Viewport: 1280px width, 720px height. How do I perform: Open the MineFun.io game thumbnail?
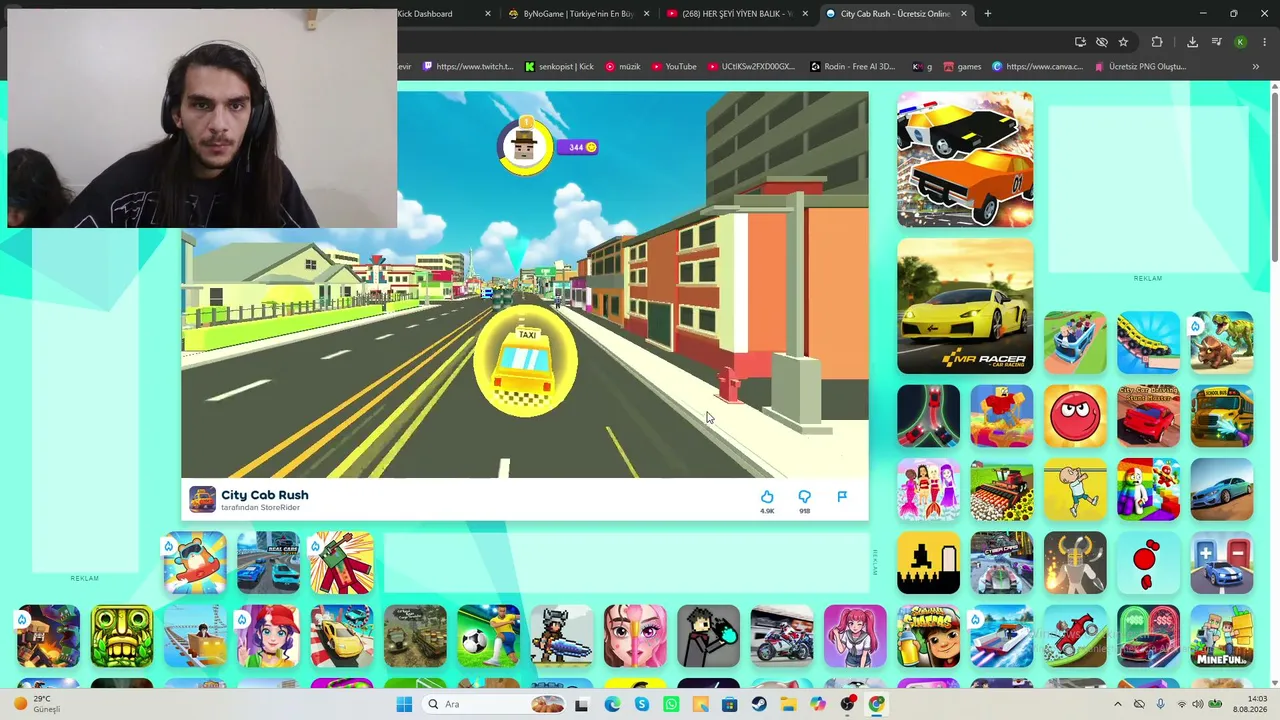coord(1222,636)
